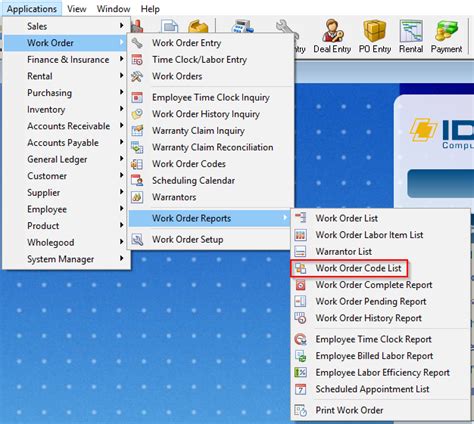Screen dimensions: 474x424
Task: Expand the Accounts Receivable submenu arrow
Action: [x=122, y=125]
